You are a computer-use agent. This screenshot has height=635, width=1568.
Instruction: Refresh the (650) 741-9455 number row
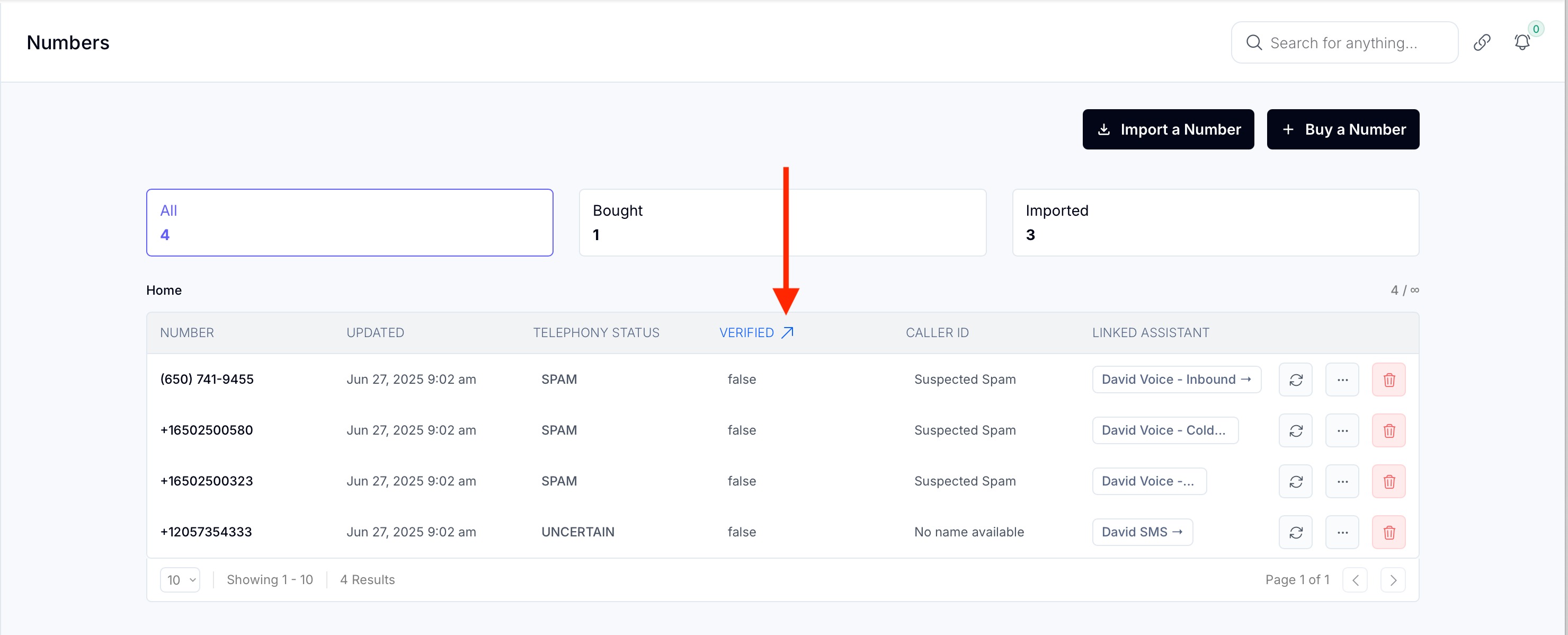(x=1295, y=380)
